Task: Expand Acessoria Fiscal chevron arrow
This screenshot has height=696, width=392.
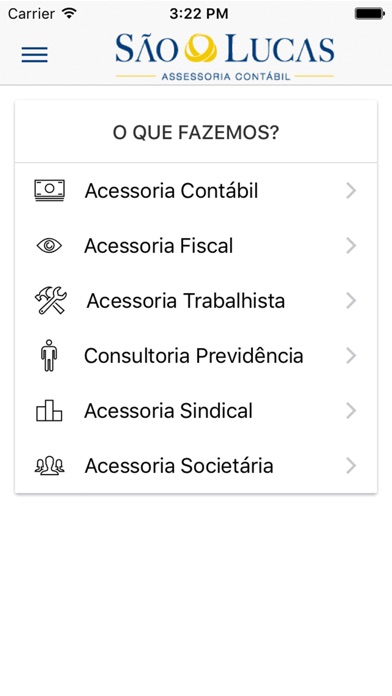Action: pos(351,245)
